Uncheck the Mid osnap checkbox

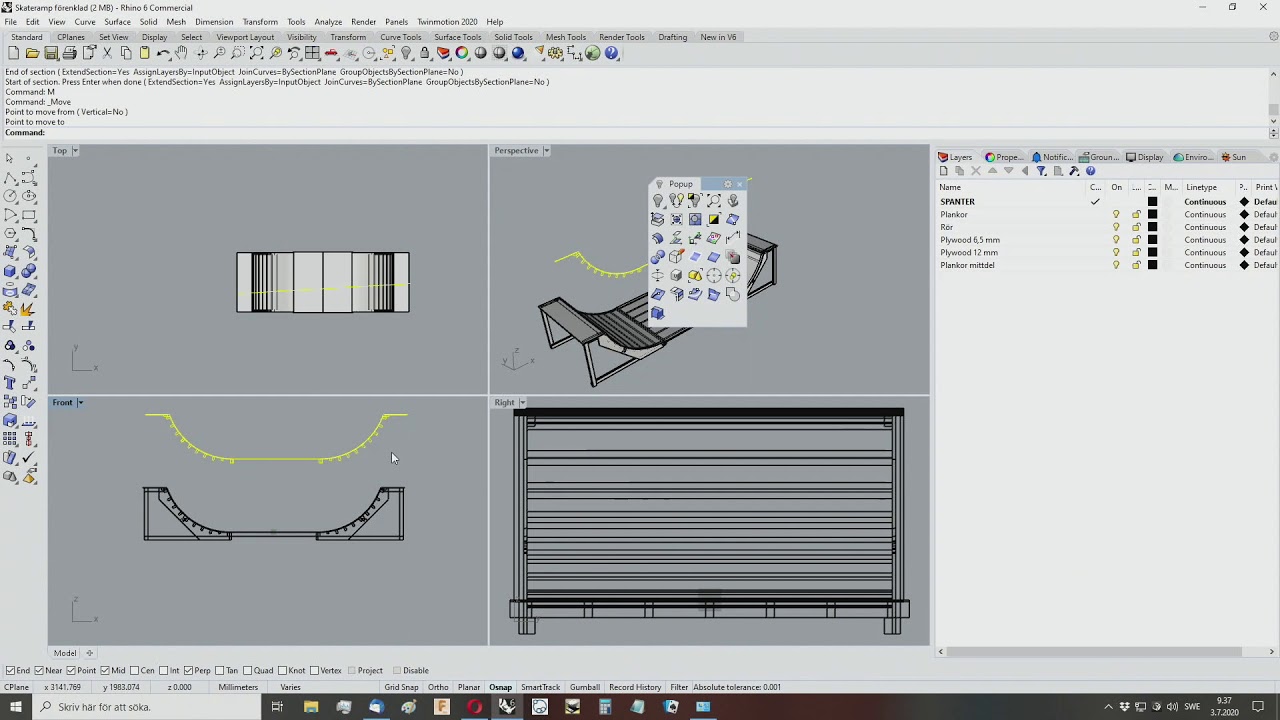point(105,671)
